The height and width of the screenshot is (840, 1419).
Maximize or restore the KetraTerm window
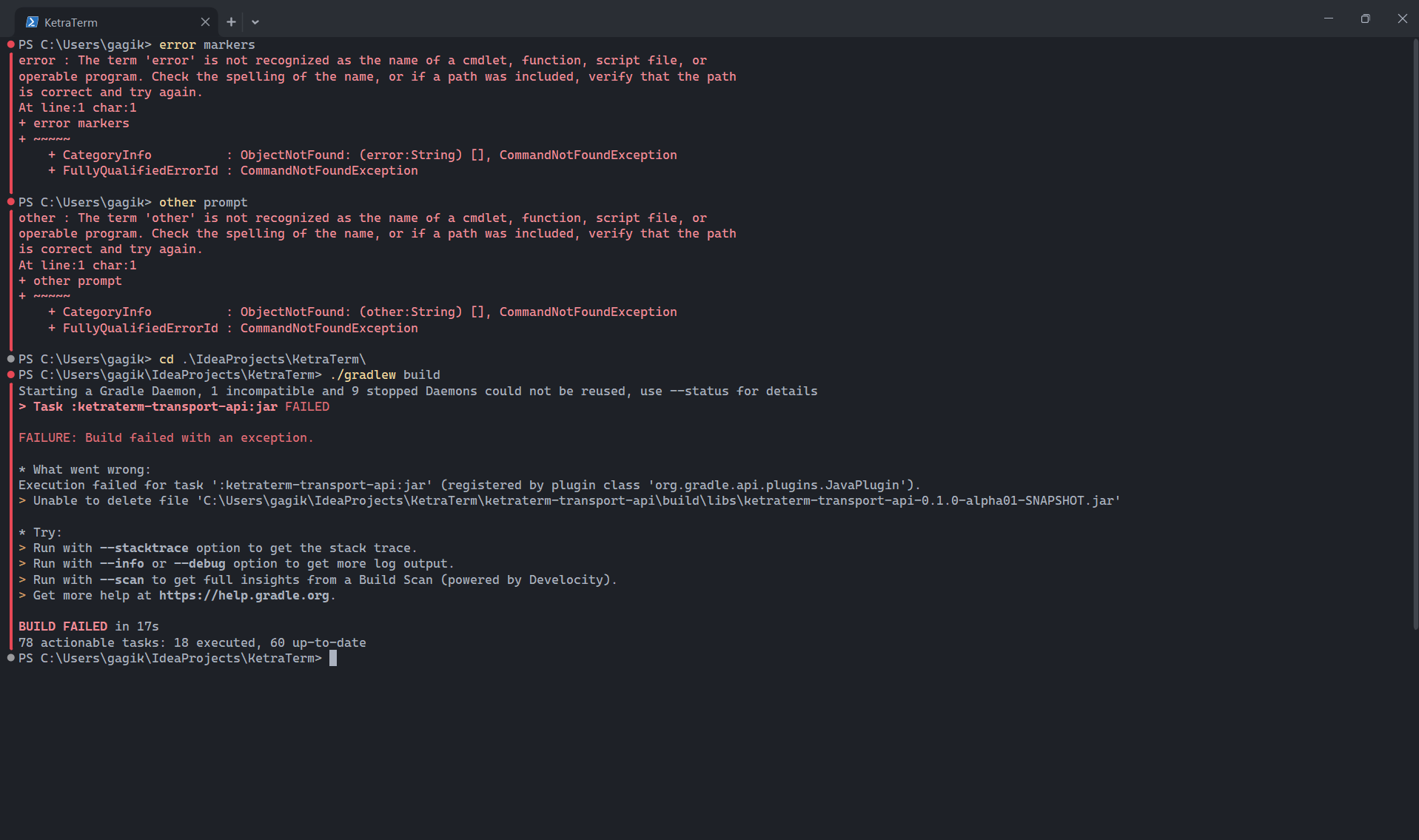pyautogui.click(x=1365, y=19)
